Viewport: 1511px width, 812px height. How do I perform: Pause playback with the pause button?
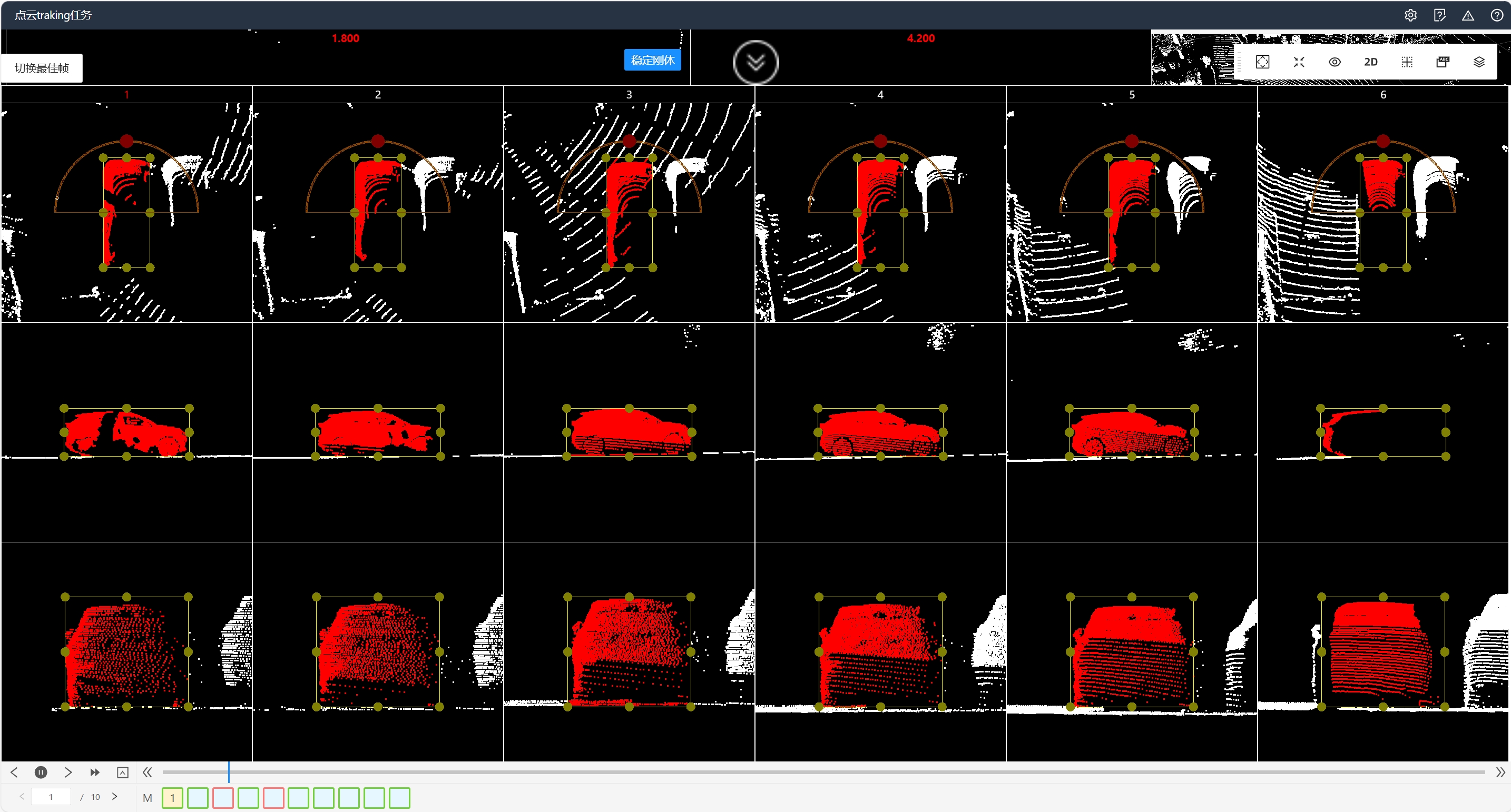41,772
